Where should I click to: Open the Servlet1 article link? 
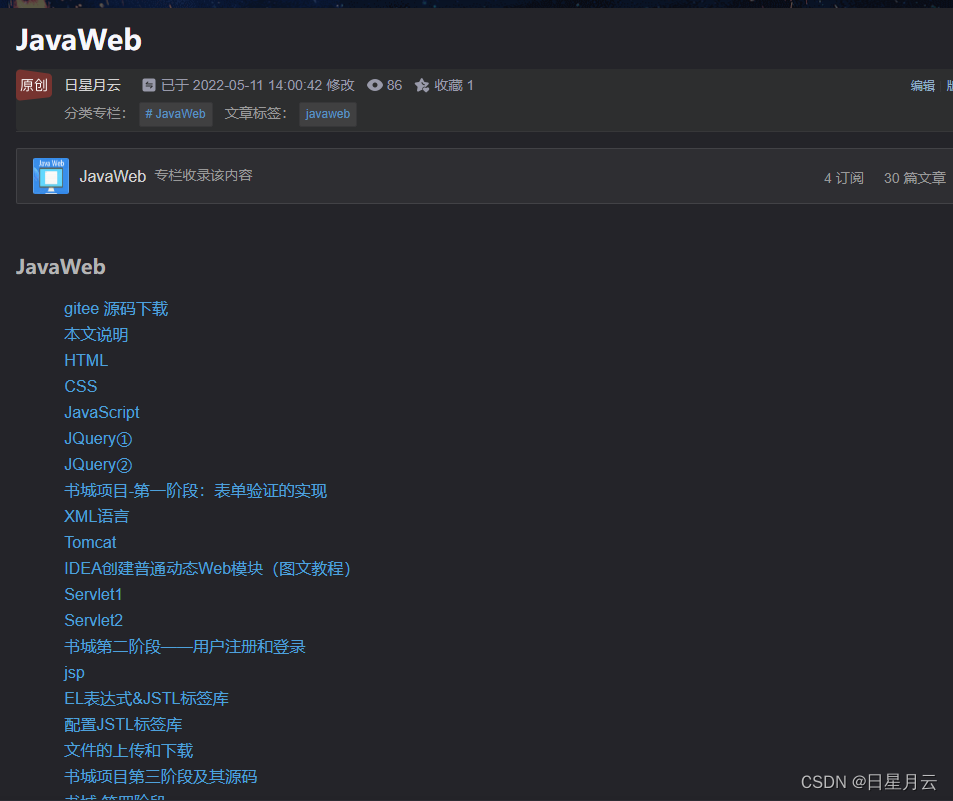[93, 594]
